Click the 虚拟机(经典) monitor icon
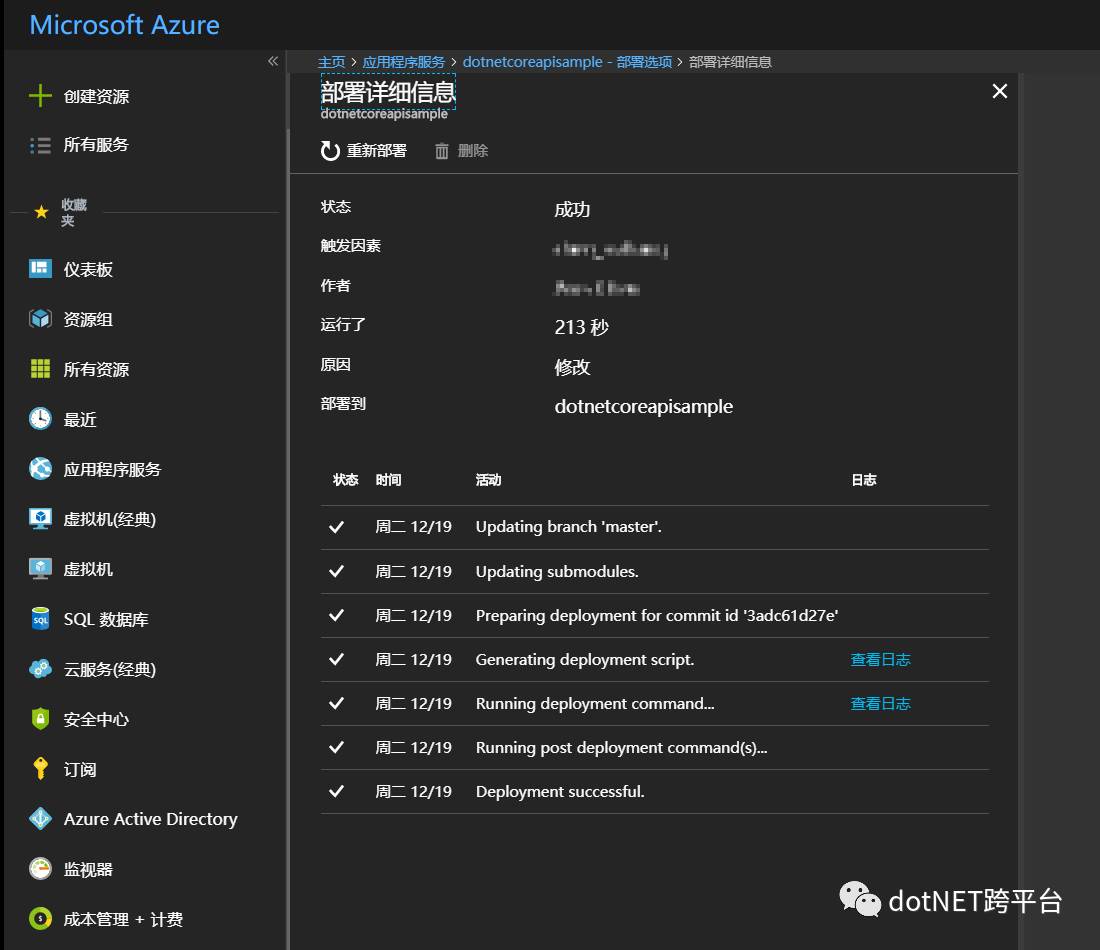This screenshot has width=1100, height=950. pos(41,519)
